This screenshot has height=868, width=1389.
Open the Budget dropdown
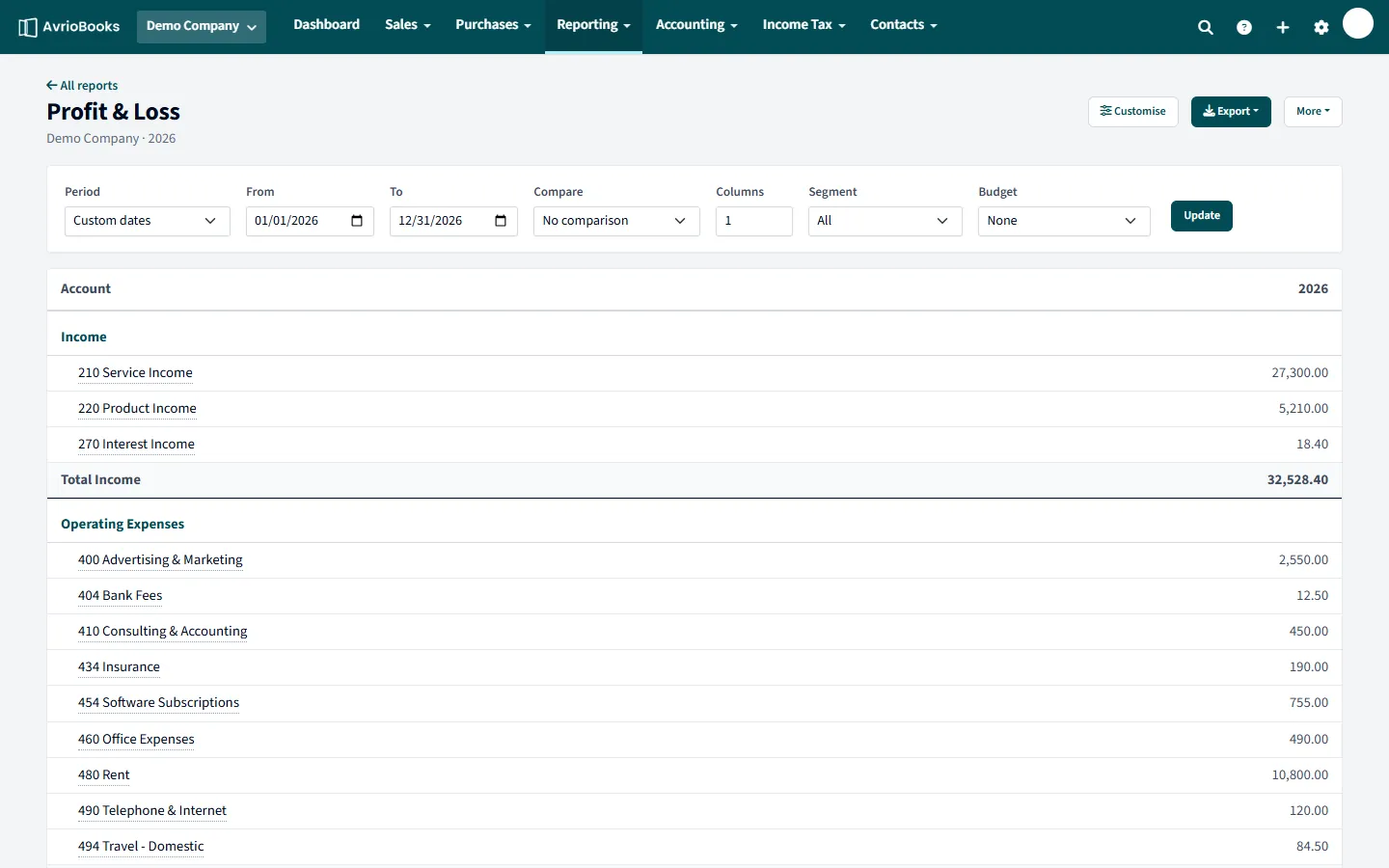pyautogui.click(x=1064, y=221)
